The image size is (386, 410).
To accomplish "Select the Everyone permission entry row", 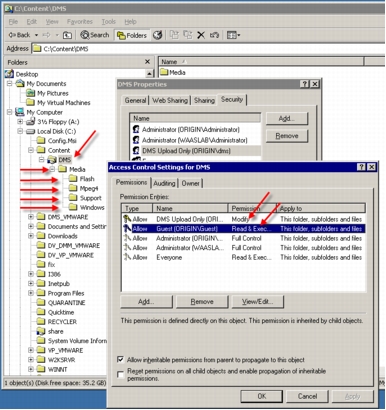I will pos(243,257).
